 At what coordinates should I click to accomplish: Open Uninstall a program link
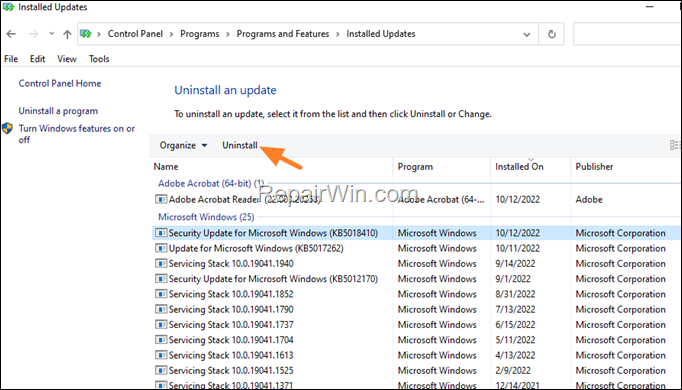click(x=58, y=111)
